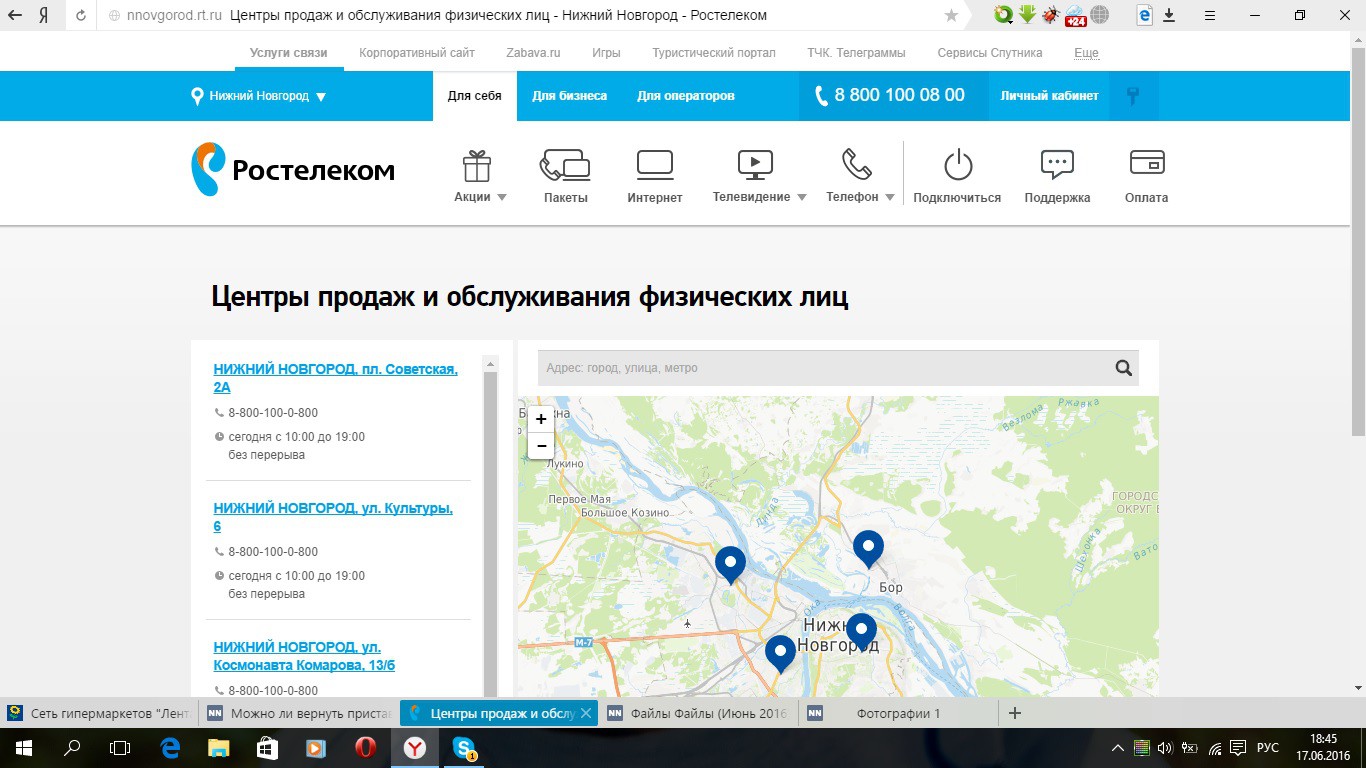Open the Телефон handset icon

click(857, 164)
